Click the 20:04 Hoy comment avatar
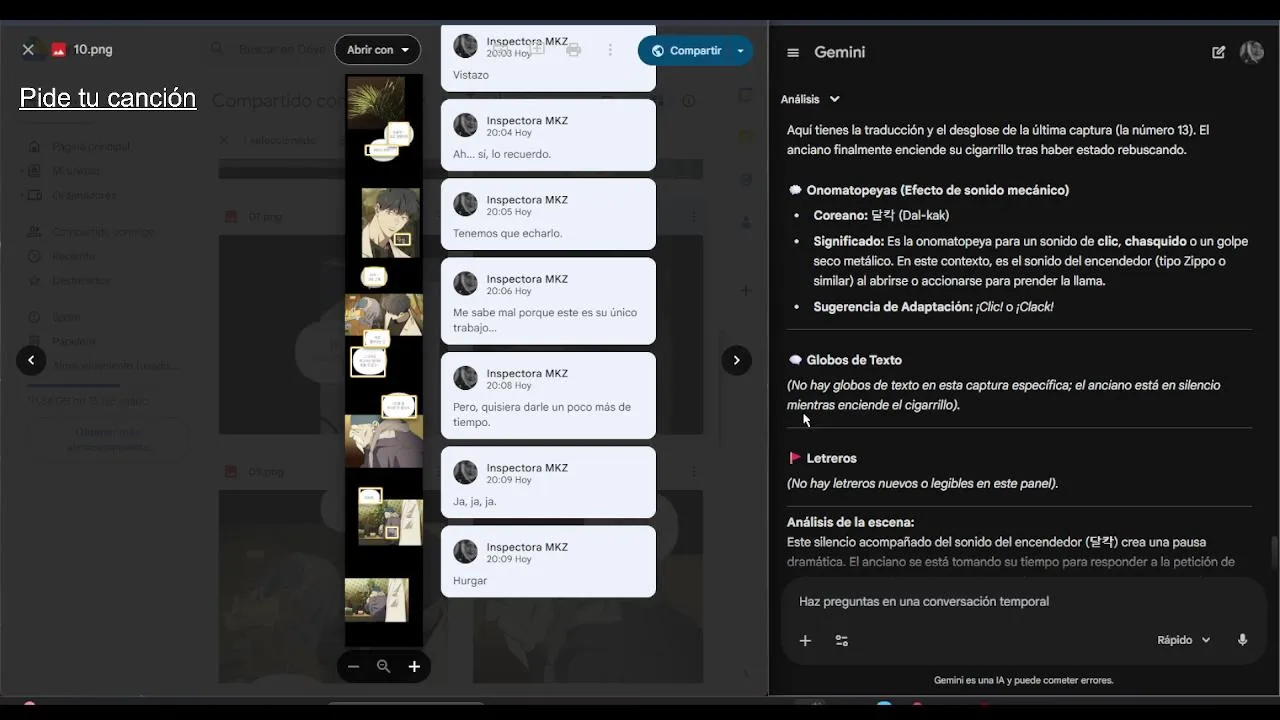The width and height of the screenshot is (1280, 720). pyautogui.click(x=465, y=125)
